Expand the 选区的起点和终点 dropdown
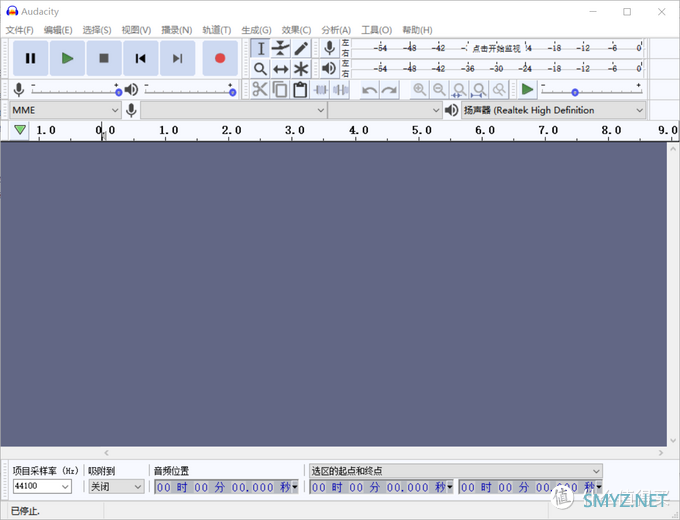 pos(596,471)
